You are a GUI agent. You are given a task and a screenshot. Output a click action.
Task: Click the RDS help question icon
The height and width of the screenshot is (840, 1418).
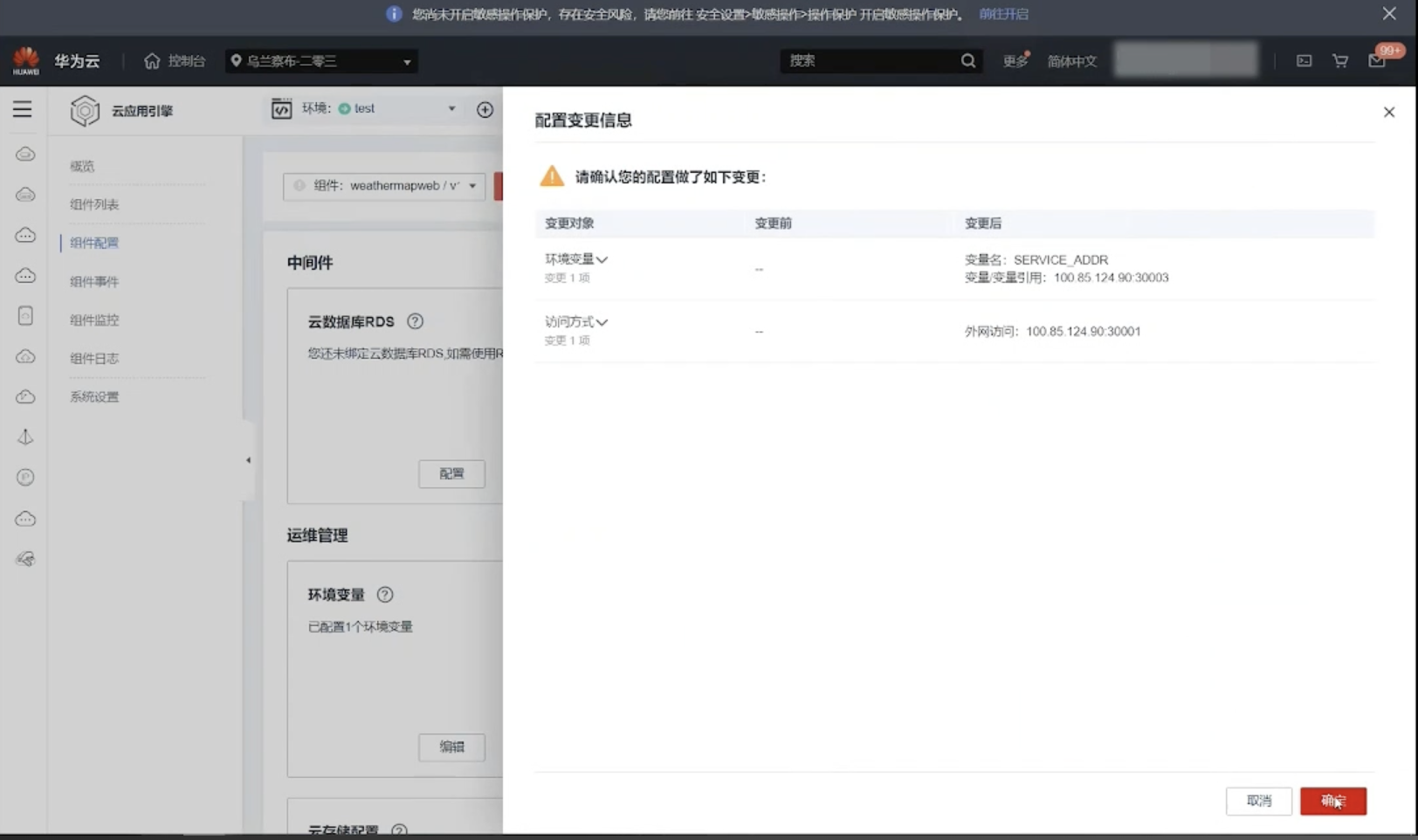416,321
